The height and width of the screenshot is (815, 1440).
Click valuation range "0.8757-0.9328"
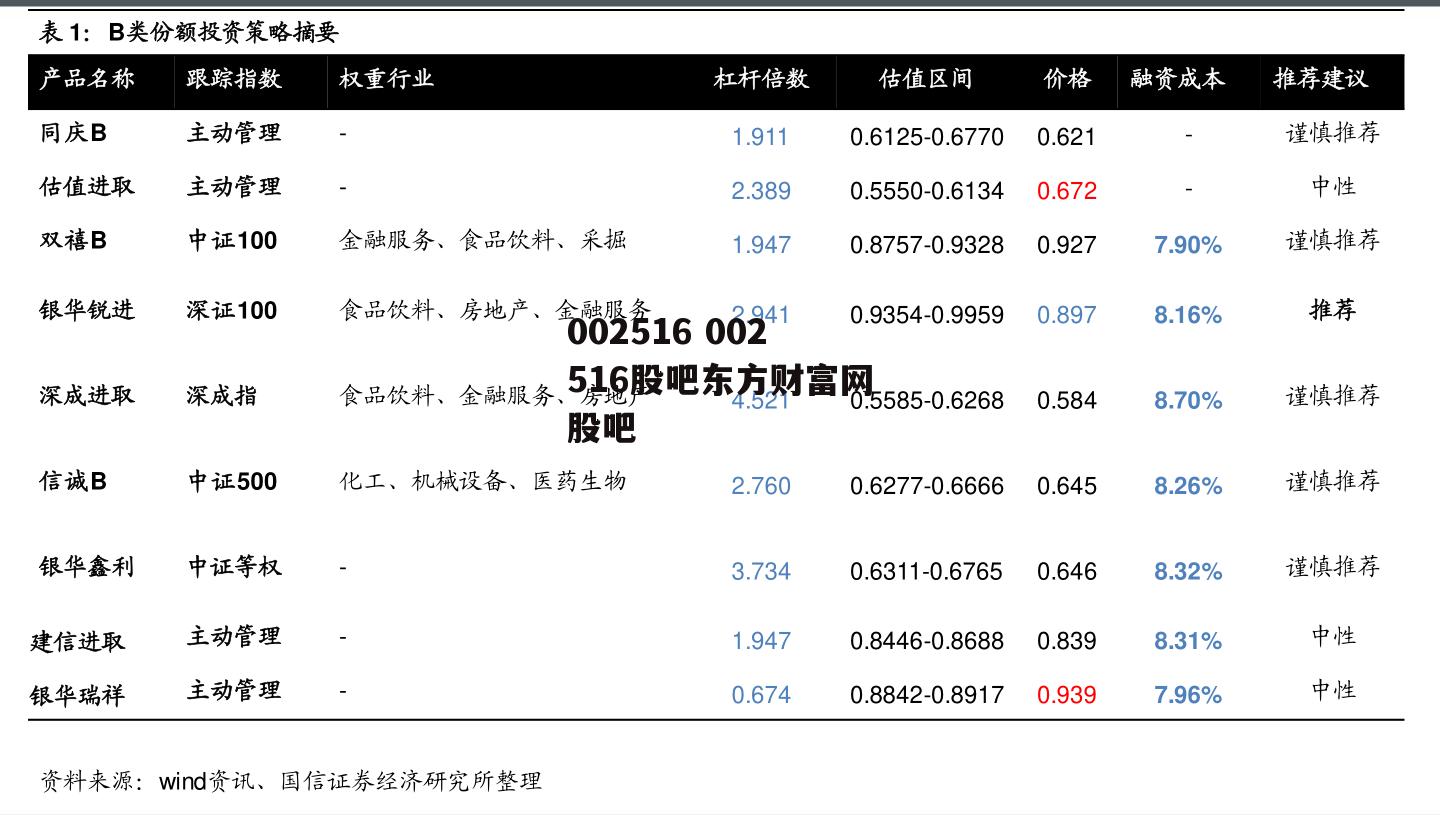point(927,245)
